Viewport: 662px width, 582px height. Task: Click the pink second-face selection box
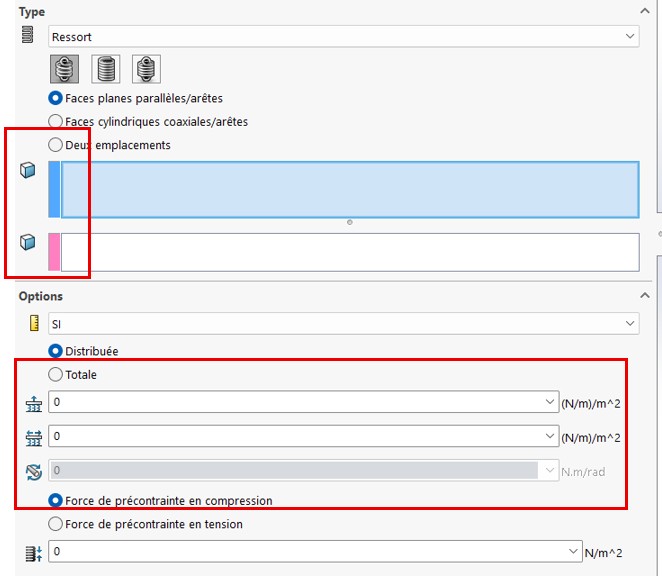coord(349,252)
